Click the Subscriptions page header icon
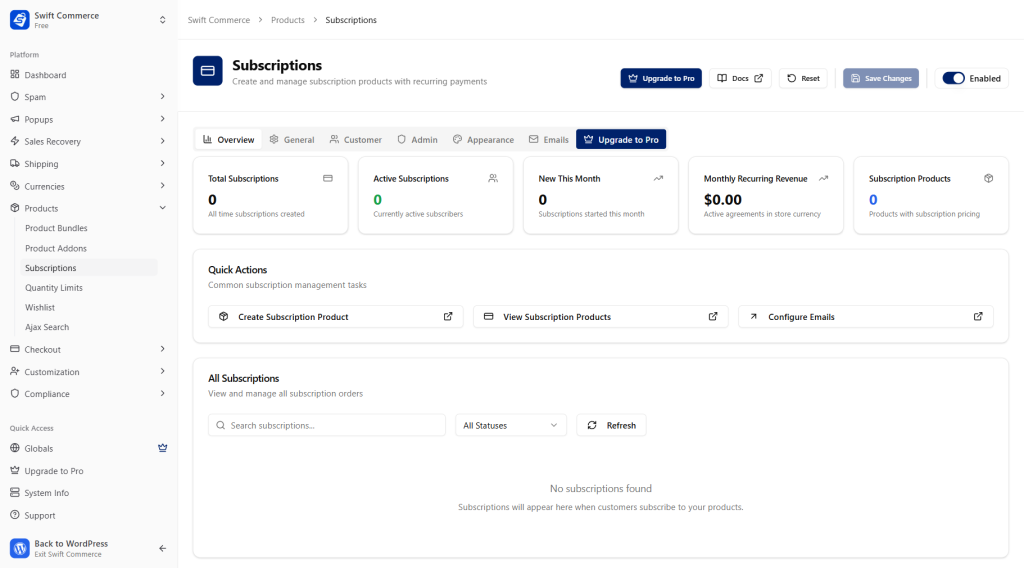This screenshot has height=568, width=1024. [x=208, y=71]
